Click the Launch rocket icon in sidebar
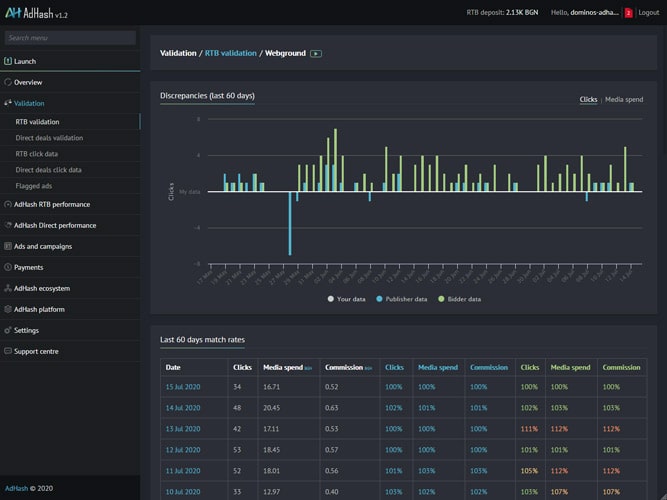667x500 pixels. [x=8, y=61]
